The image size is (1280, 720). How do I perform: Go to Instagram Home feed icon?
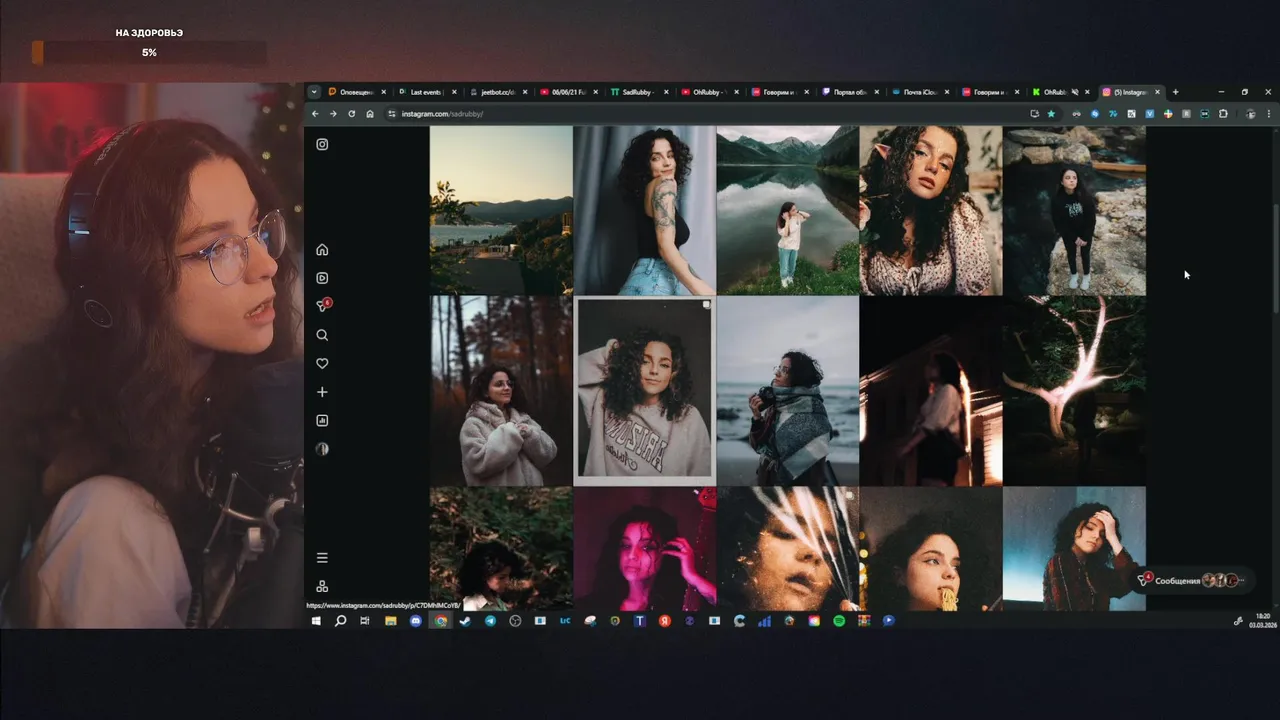point(322,250)
